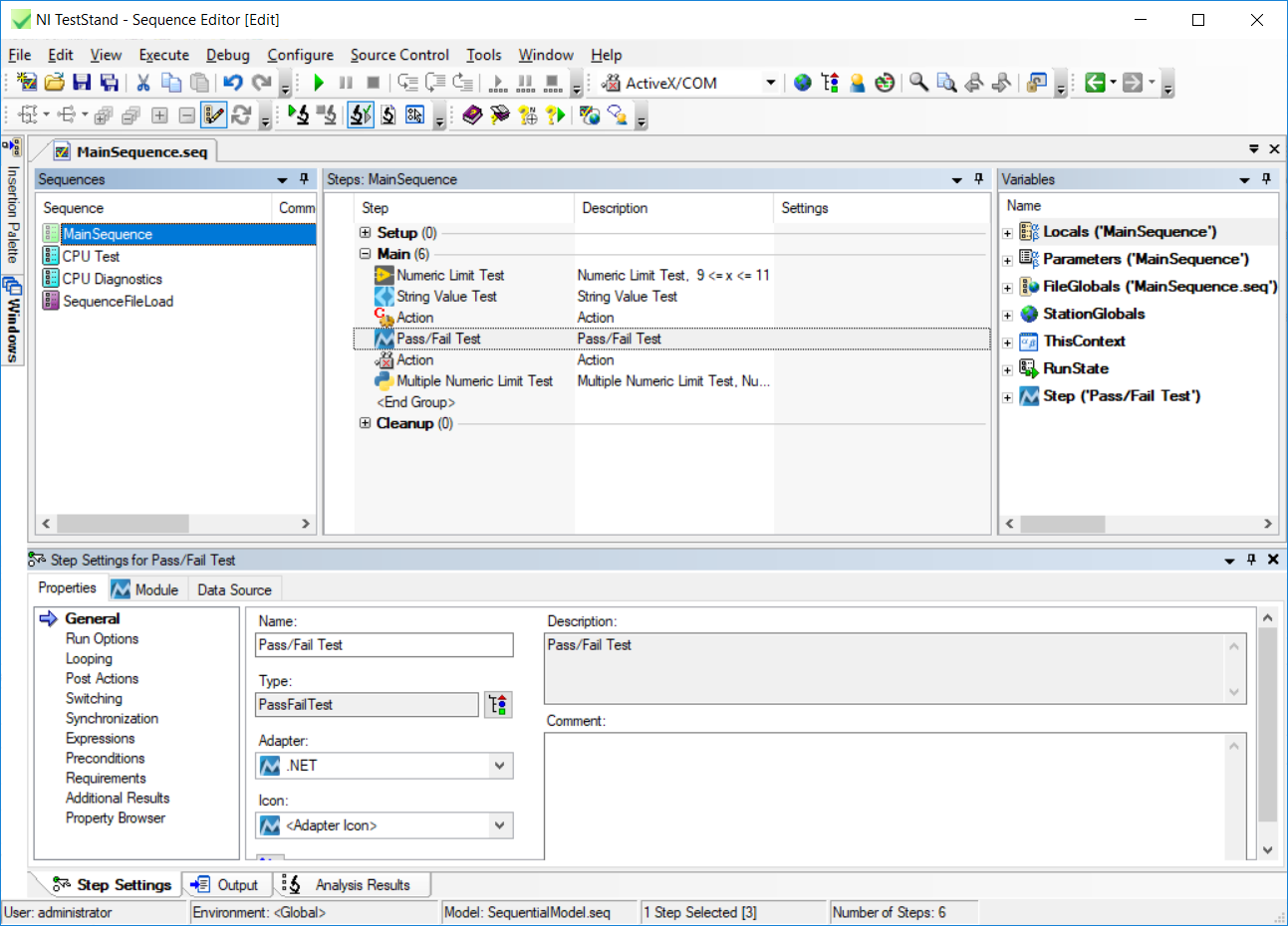1288x926 pixels.
Task: Toggle the highlighted Analyze Before Executing icon
Action: pos(361,116)
